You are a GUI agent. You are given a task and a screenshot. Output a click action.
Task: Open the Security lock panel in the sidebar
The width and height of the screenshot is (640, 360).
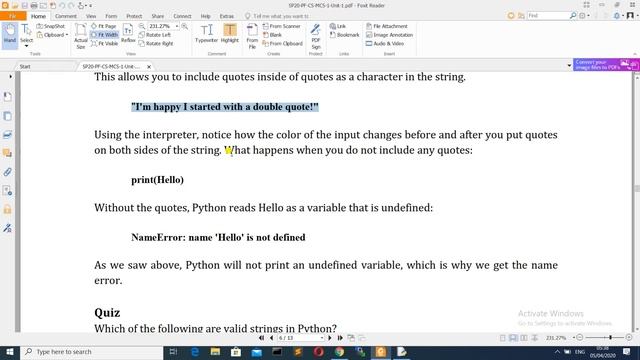click(x=7, y=209)
